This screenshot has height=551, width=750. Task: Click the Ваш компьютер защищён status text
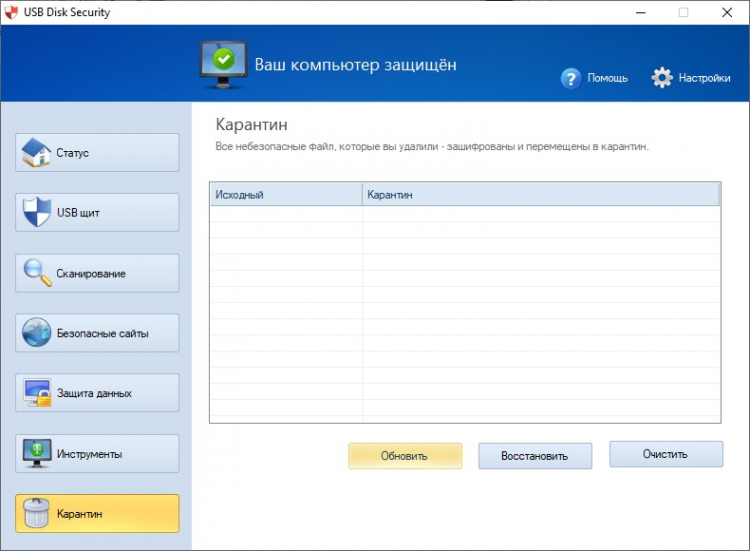[355, 65]
